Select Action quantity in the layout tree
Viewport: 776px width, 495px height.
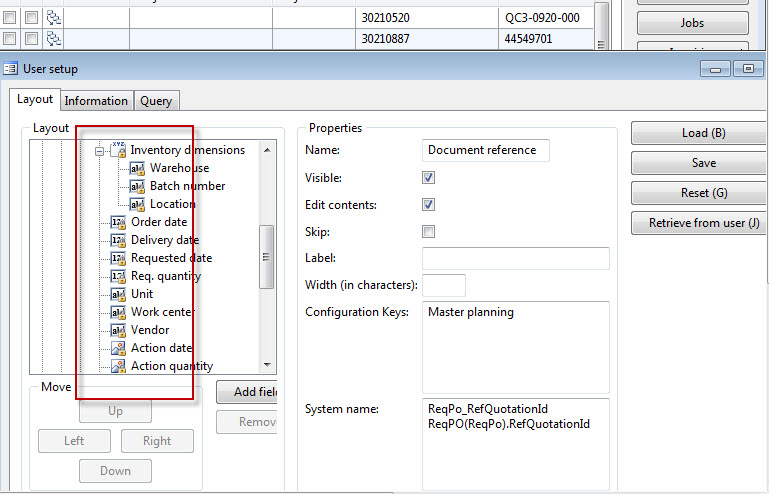pyautogui.click(x=172, y=366)
